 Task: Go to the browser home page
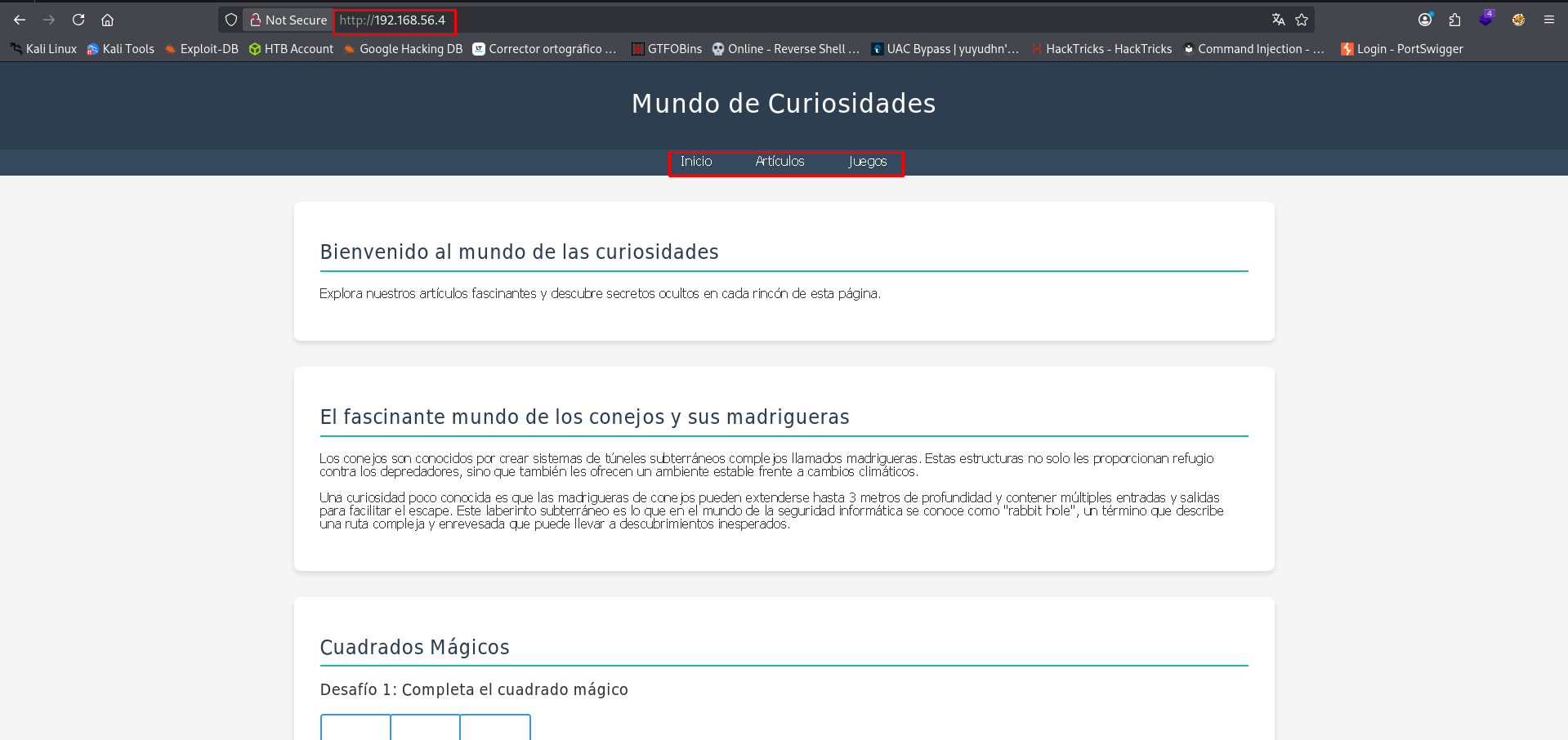click(107, 20)
